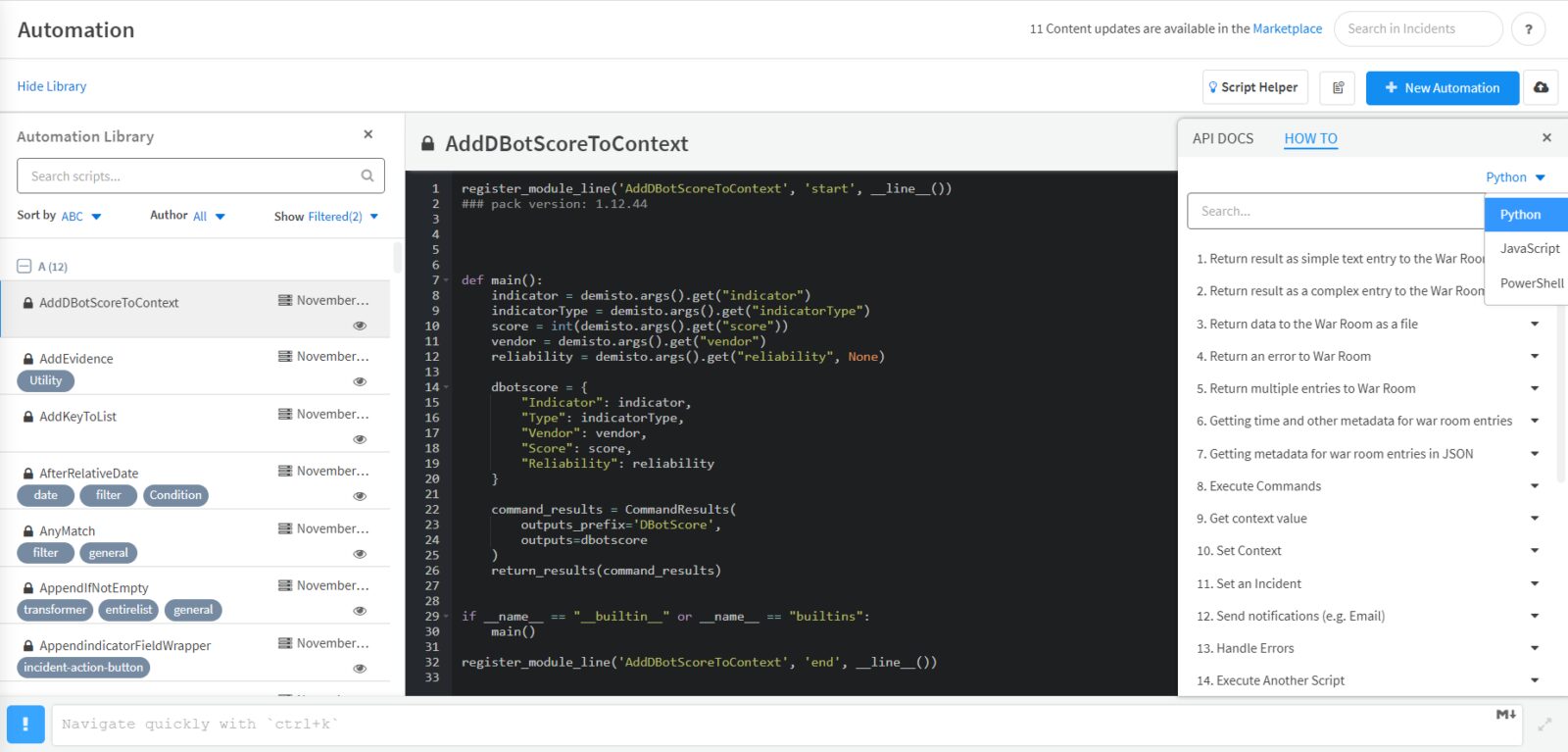The height and width of the screenshot is (752, 1568).
Task: Fold the def main() code block at line 7
Action: point(447,280)
